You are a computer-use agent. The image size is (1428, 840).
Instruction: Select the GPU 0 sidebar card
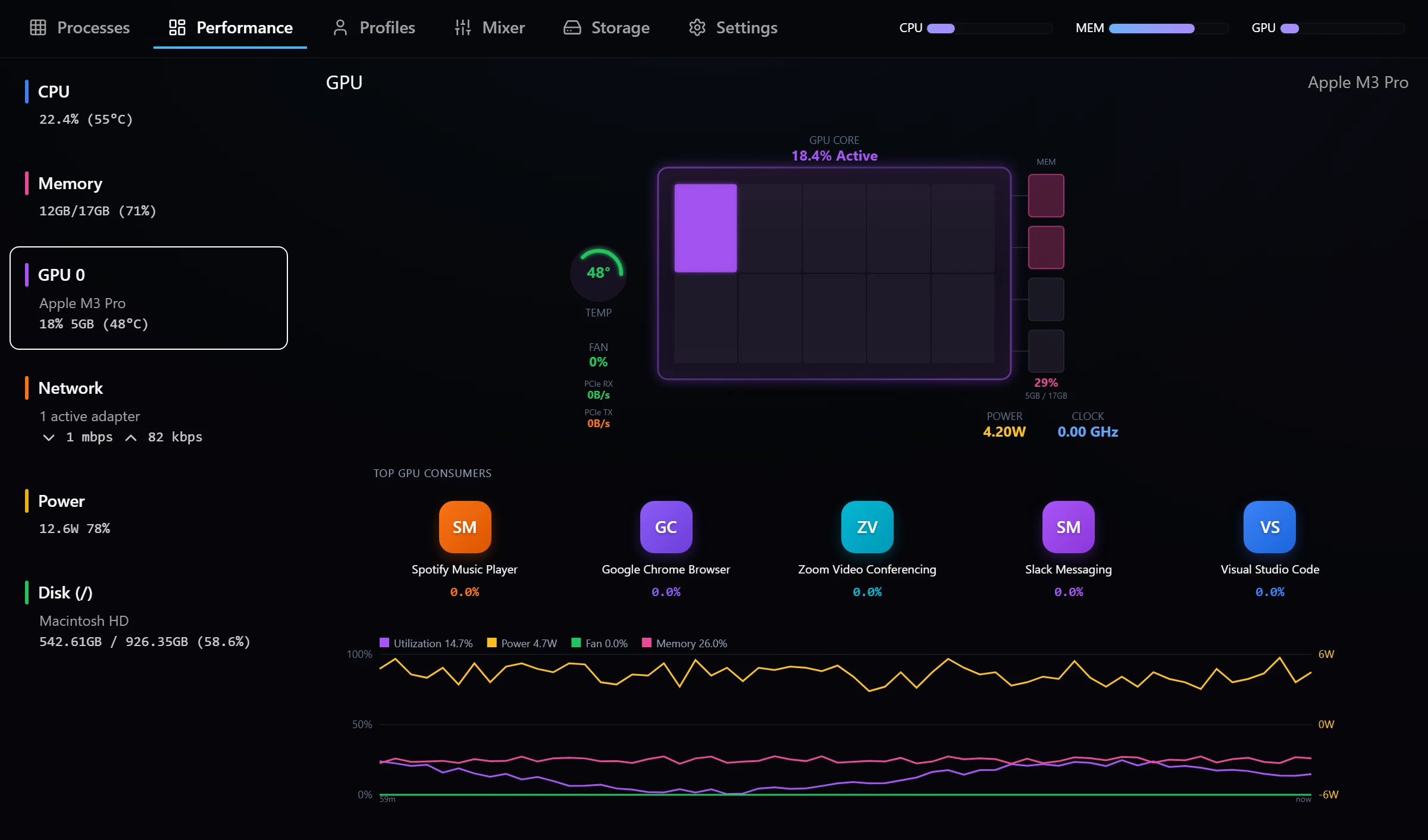(x=149, y=298)
